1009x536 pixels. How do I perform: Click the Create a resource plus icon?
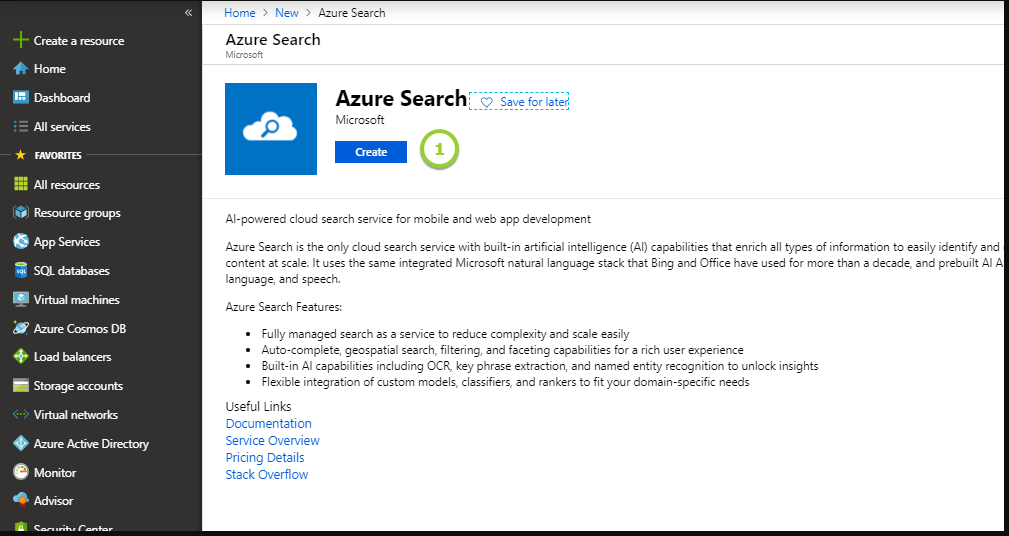[x=20, y=41]
